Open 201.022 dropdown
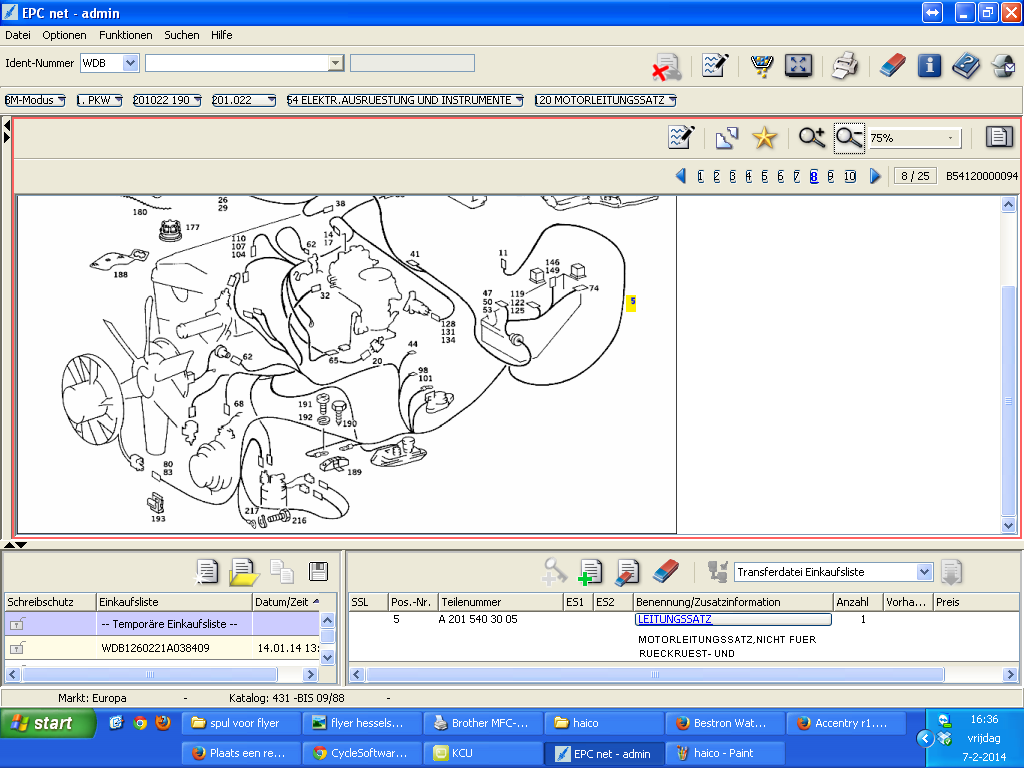Viewport: 1024px width, 768px height. [244, 100]
